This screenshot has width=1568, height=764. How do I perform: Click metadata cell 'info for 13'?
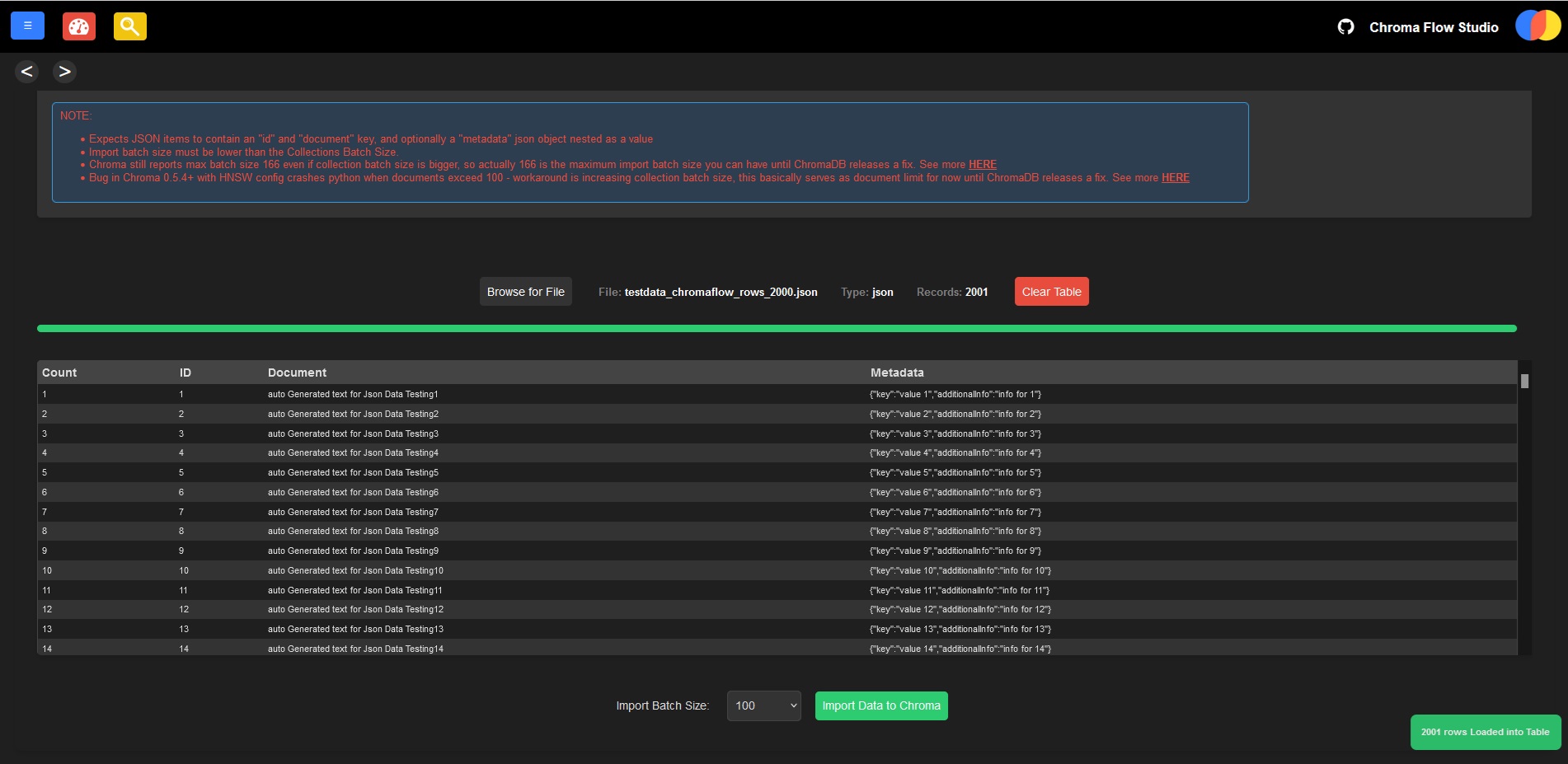pos(960,630)
